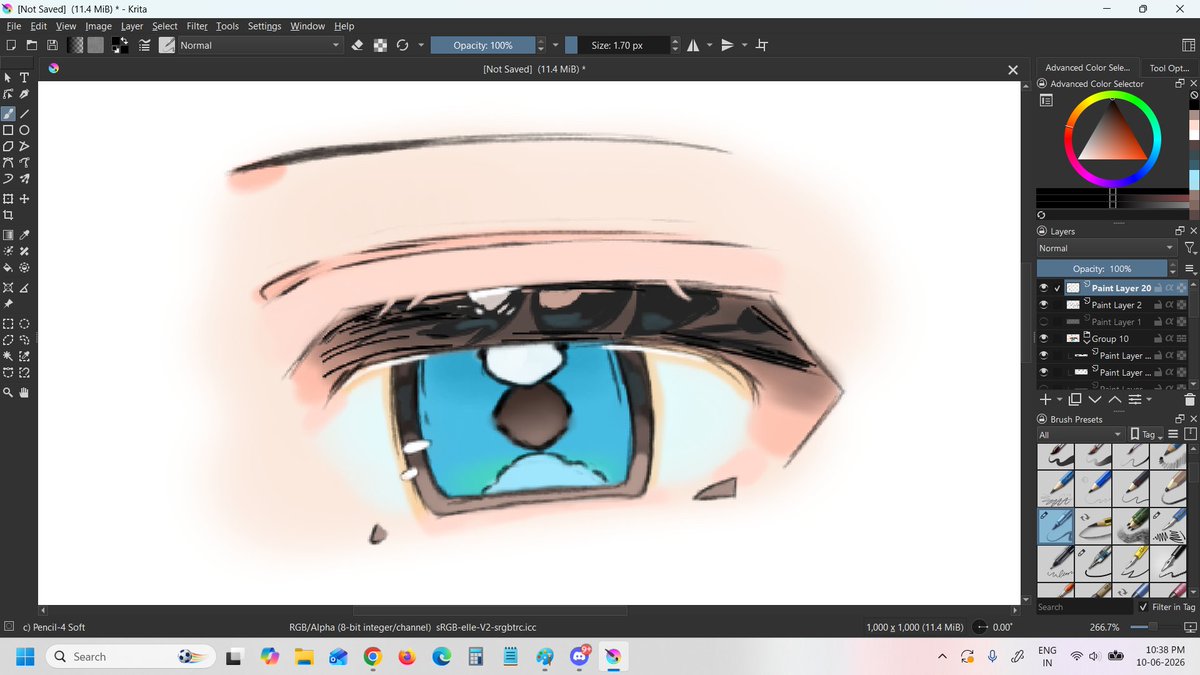Select the Measure tool

(x=24, y=287)
